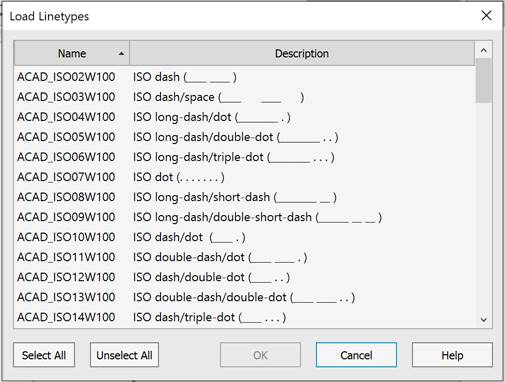Select the ACAD_ISO02W100 linetype
This screenshot has width=505, height=382.
tap(245, 77)
